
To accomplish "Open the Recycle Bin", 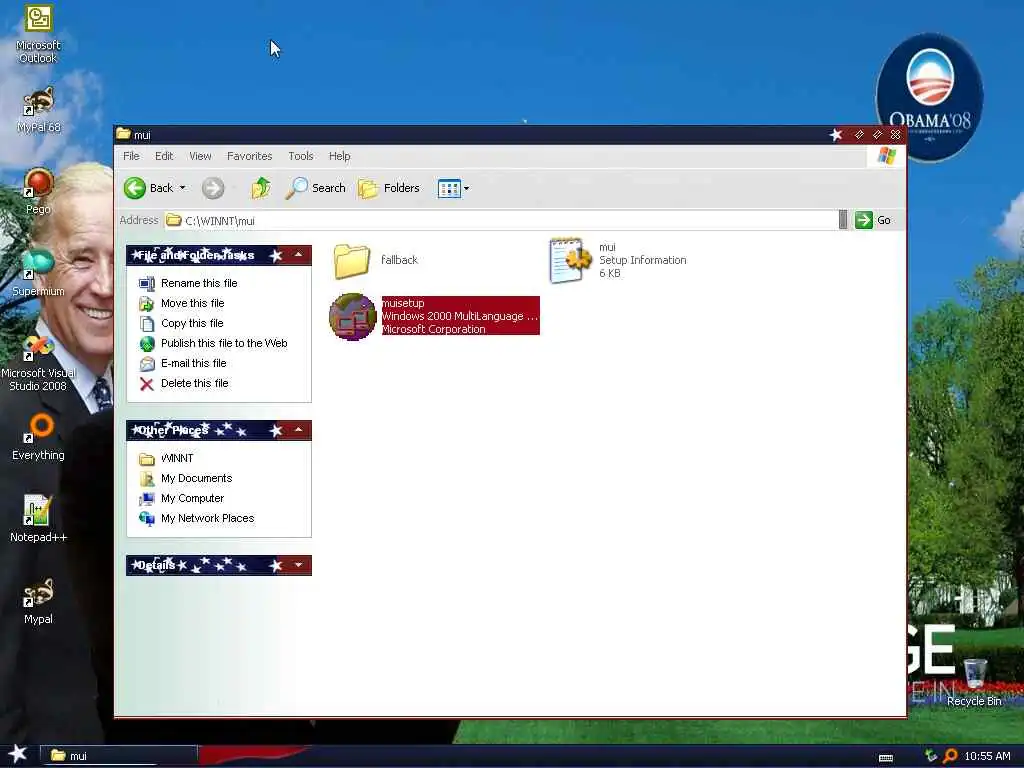I will pos(974,682).
